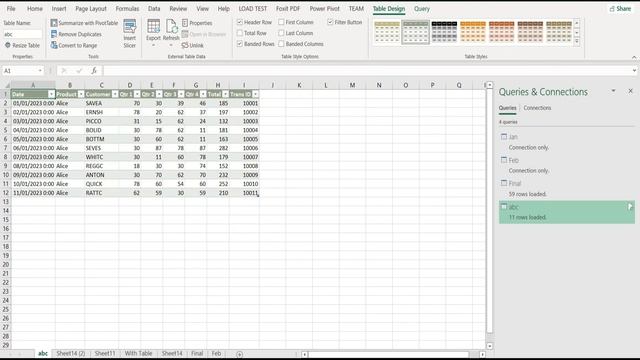Screen dimensions: 640x360
Task: Click Remove Duplicates tool
Action: (76, 34)
